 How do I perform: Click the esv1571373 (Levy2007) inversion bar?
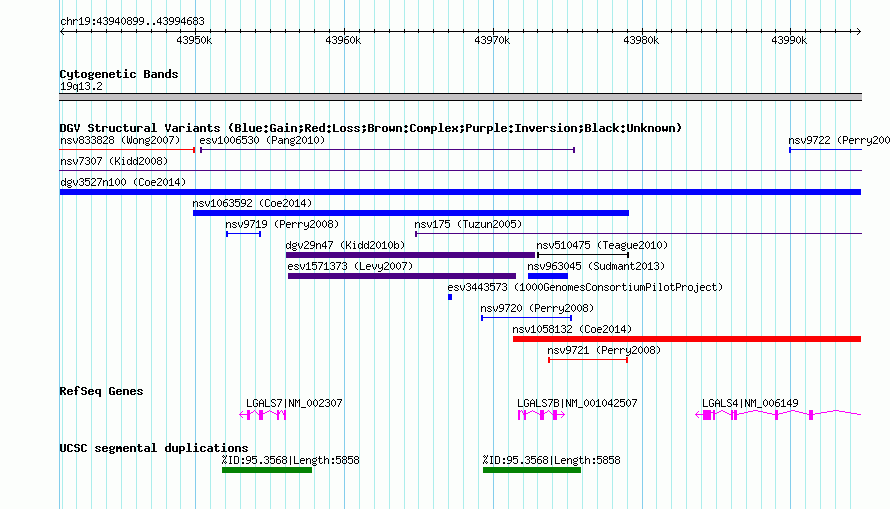tap(402, 276)
